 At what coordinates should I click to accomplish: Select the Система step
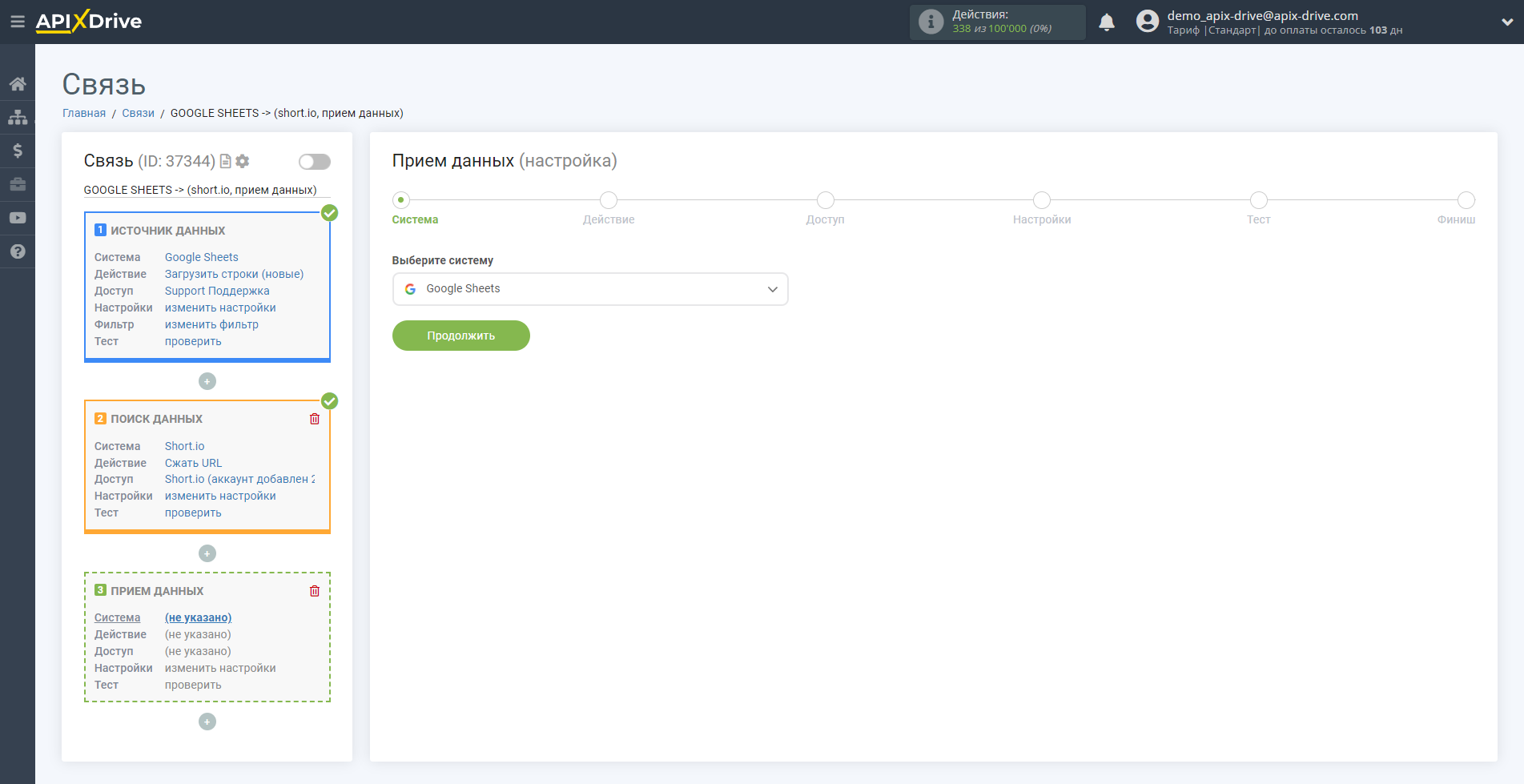pyautogui.click(x=401, y=200)
